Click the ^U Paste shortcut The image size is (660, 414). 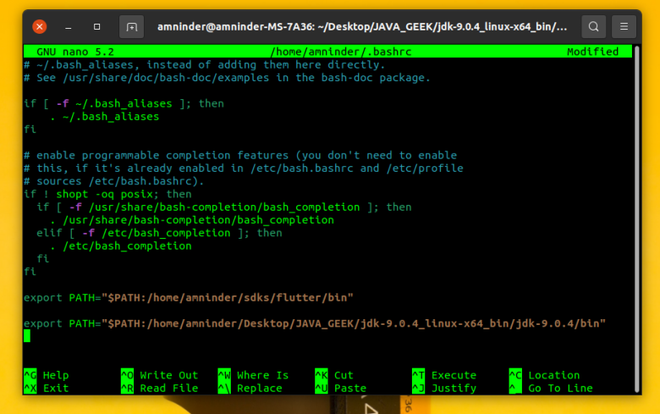coord(341,388)
